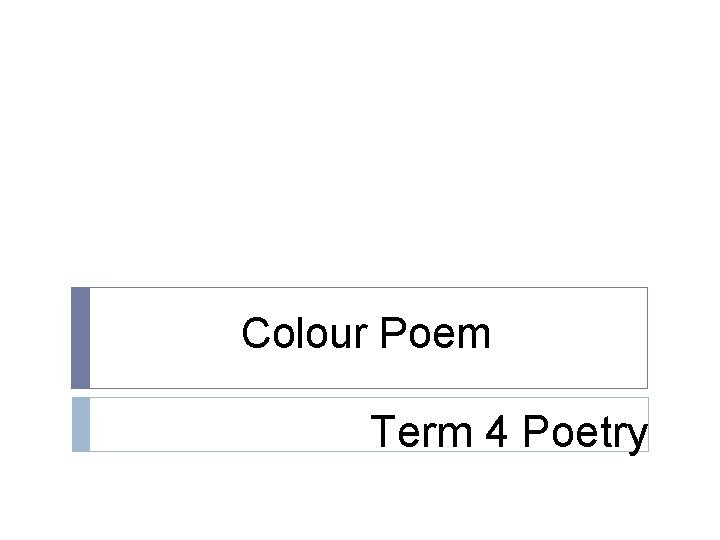Screen dimensions: 720x540
Task: Click the dark slate-blue accent bar beside title
Action: click(x=80, y=338)
